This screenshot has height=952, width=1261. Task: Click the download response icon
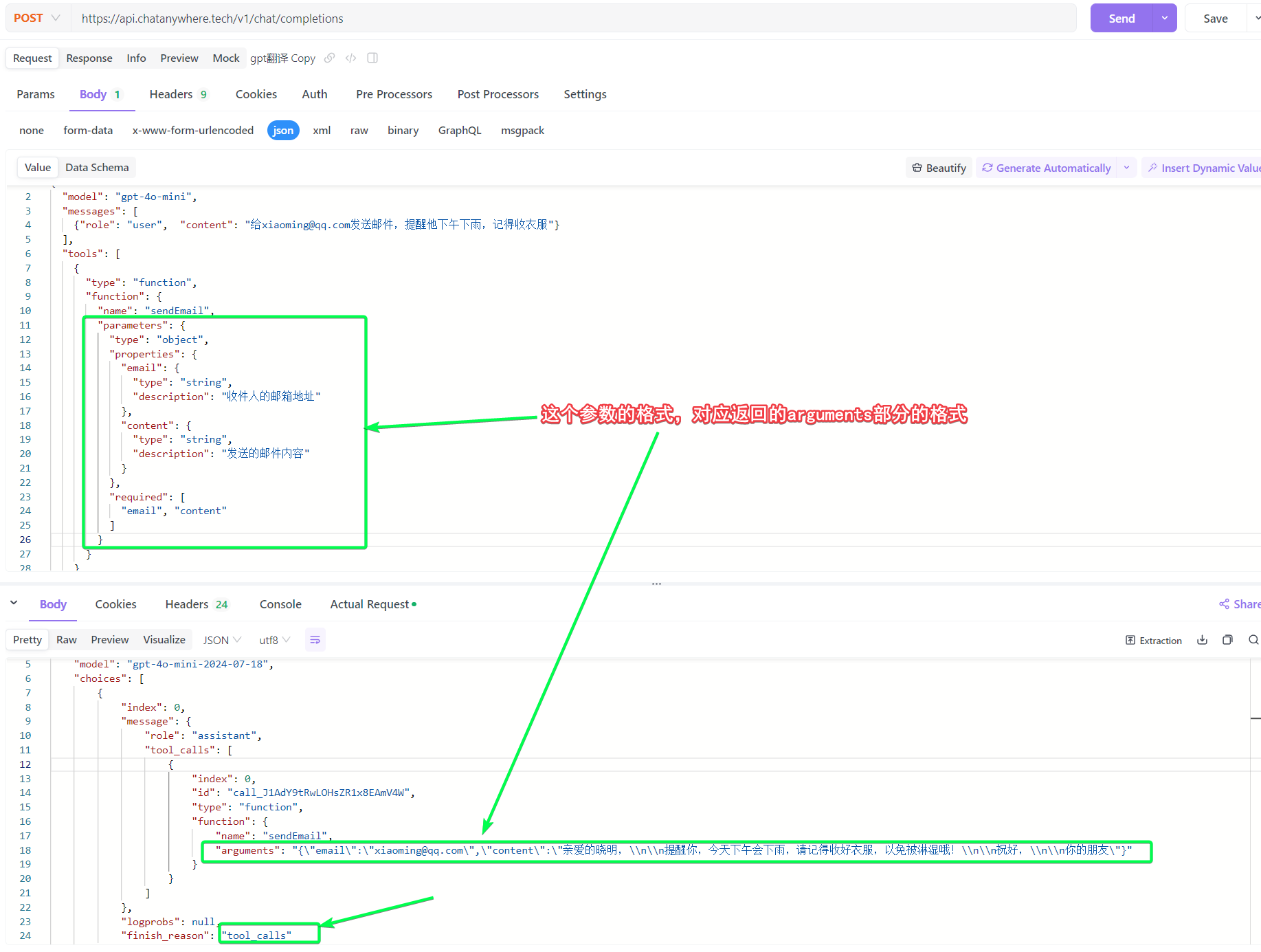(x=1202, y=640)
